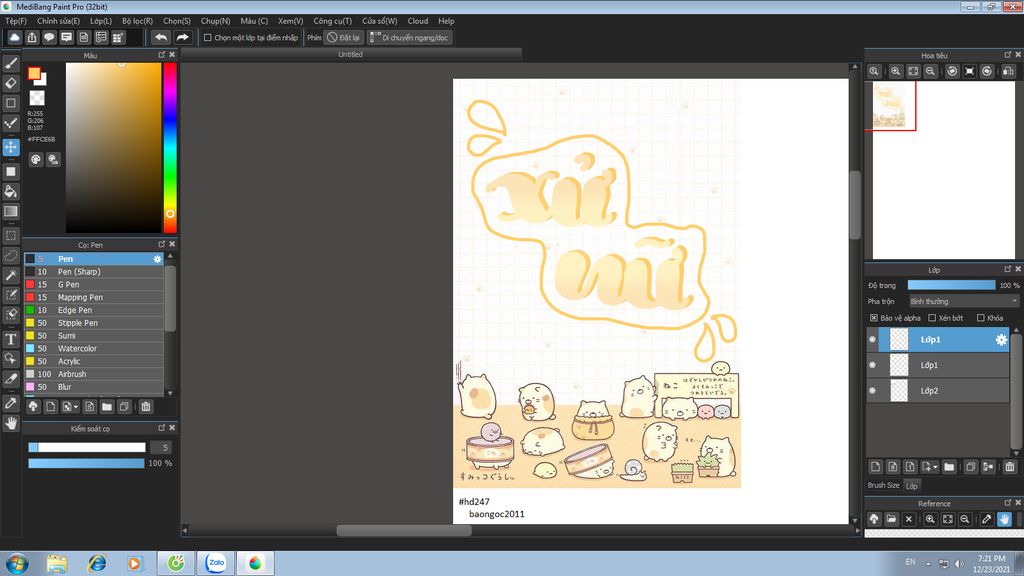Screen dimensions: 1024x576
Task: Zoom in using the Hoa tiêu navigator
Action: (895, 71)
